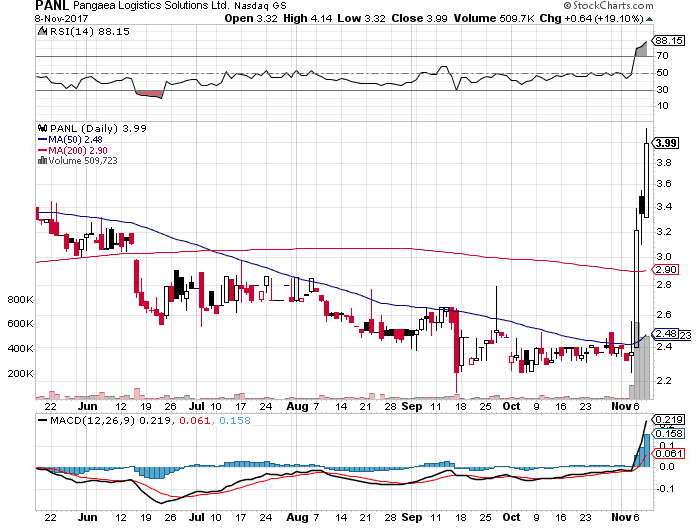Screen dimensions: 699x529
Task: Click the Nasdaq GS exchange label
Action: [260, 6]
